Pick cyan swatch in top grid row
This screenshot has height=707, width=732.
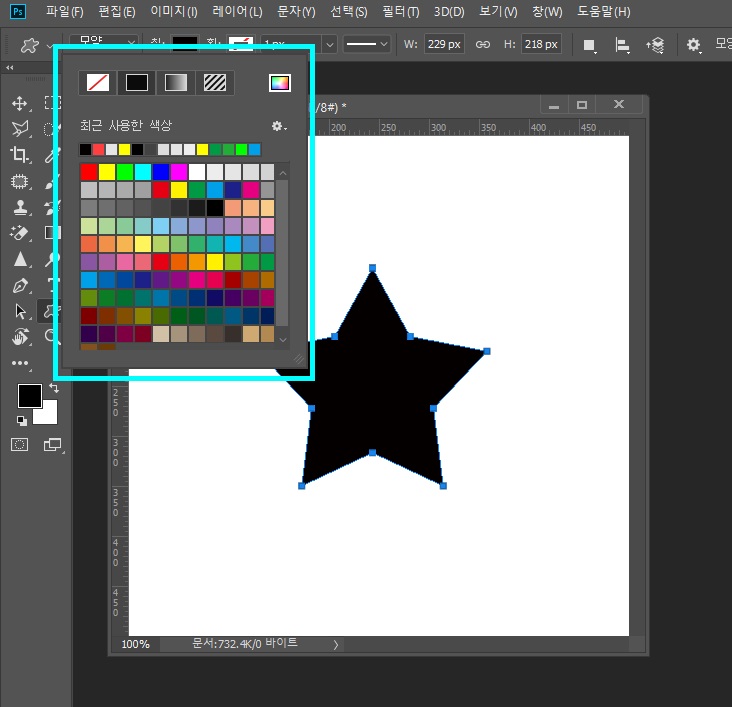click(143, 172)
